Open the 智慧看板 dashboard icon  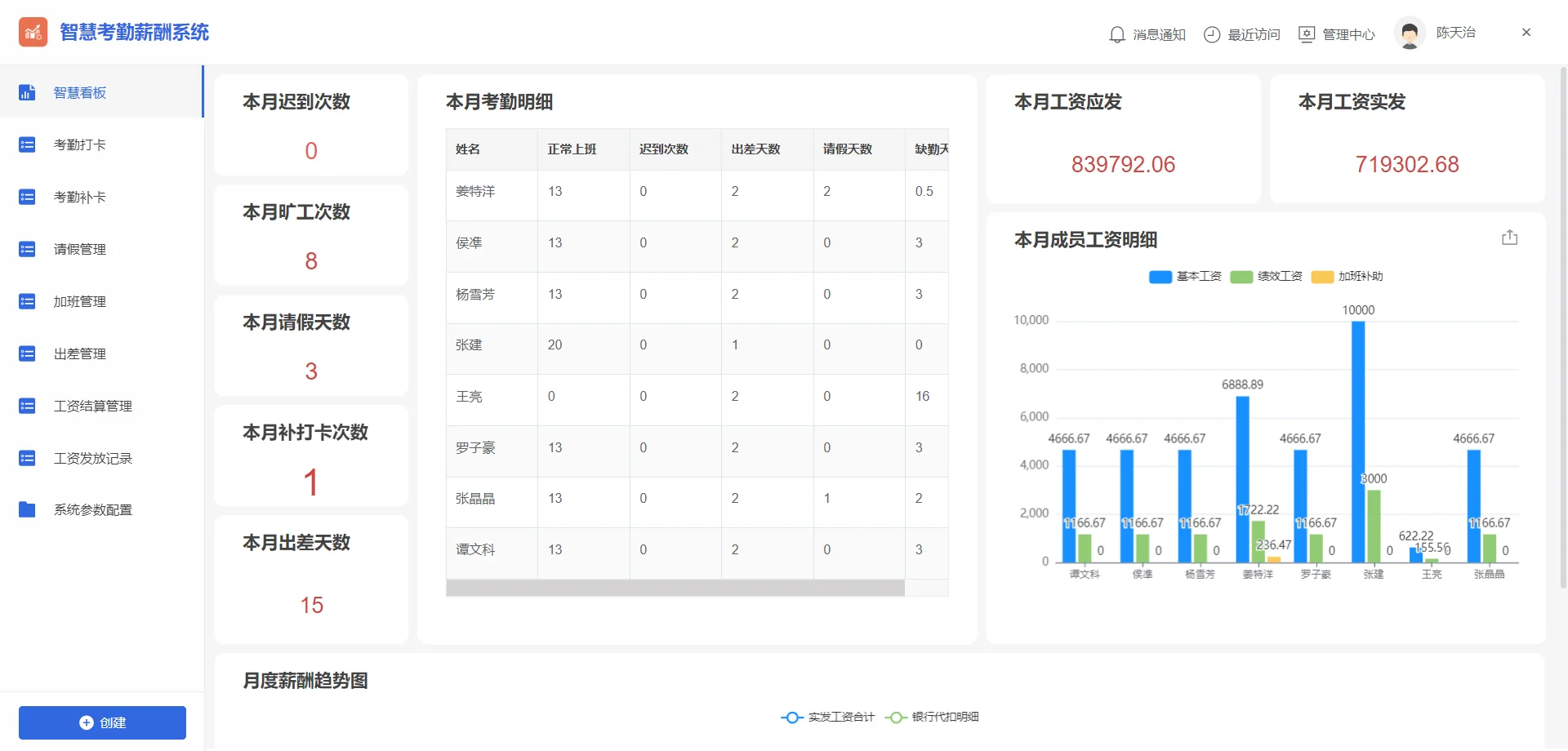27,92
